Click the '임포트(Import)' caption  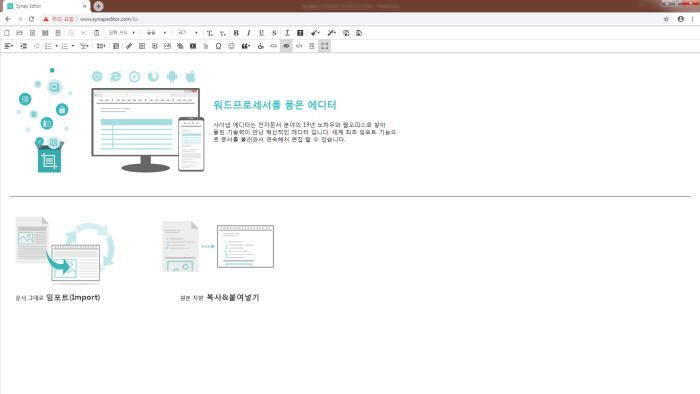pyautogui.click(x=73, y=297)
